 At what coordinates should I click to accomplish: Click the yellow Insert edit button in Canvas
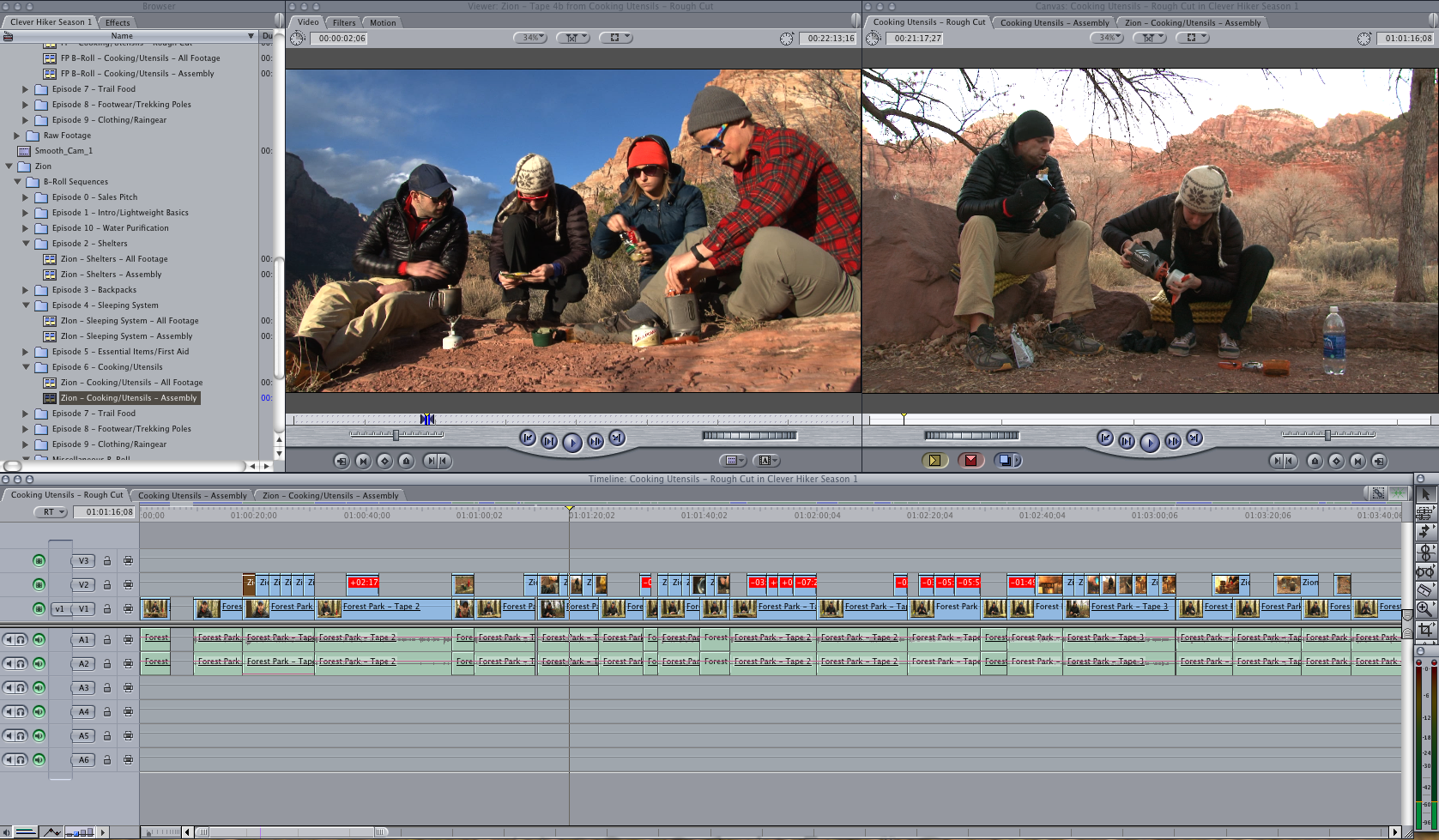tap(934, 461)
